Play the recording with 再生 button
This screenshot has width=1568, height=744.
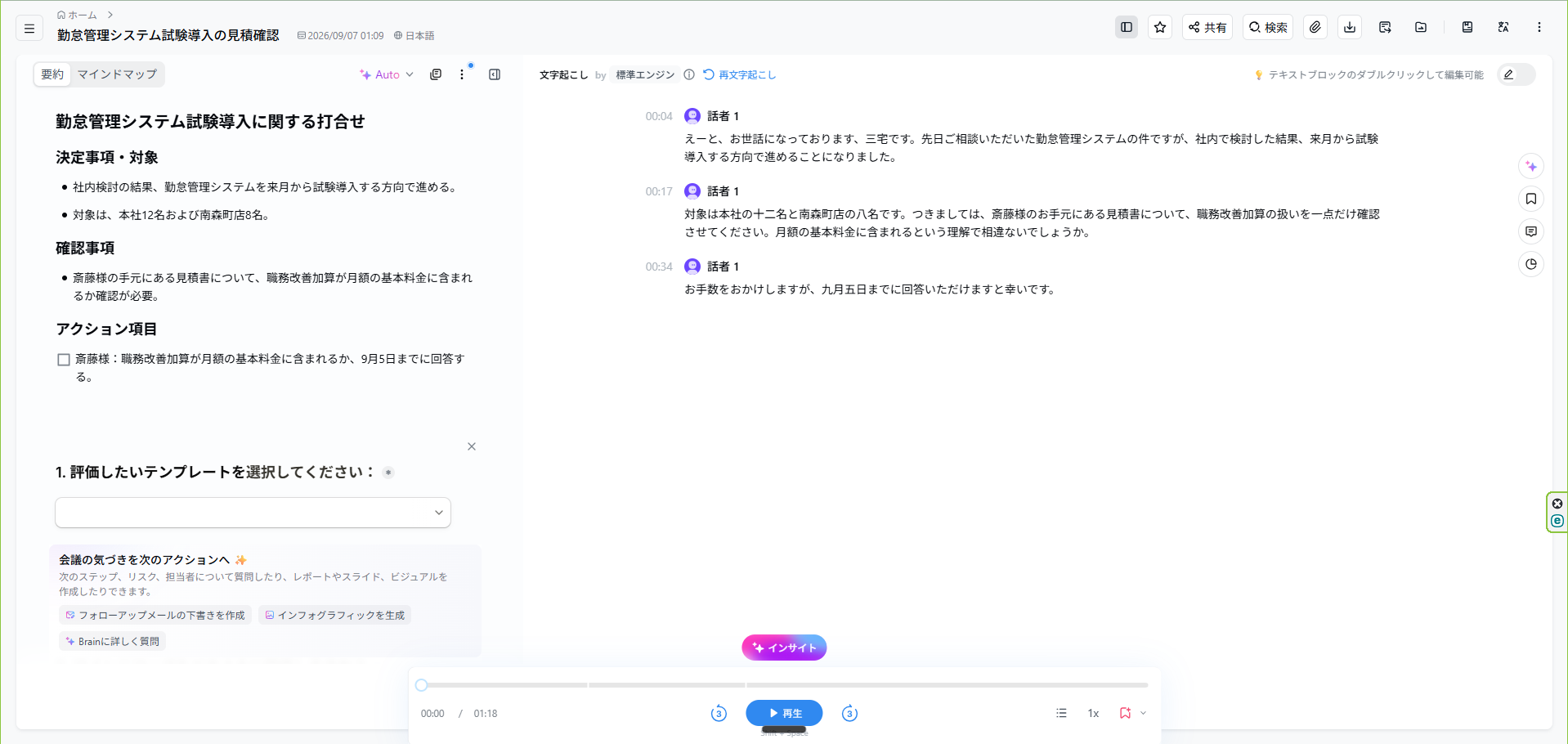(x=784, y=713)
